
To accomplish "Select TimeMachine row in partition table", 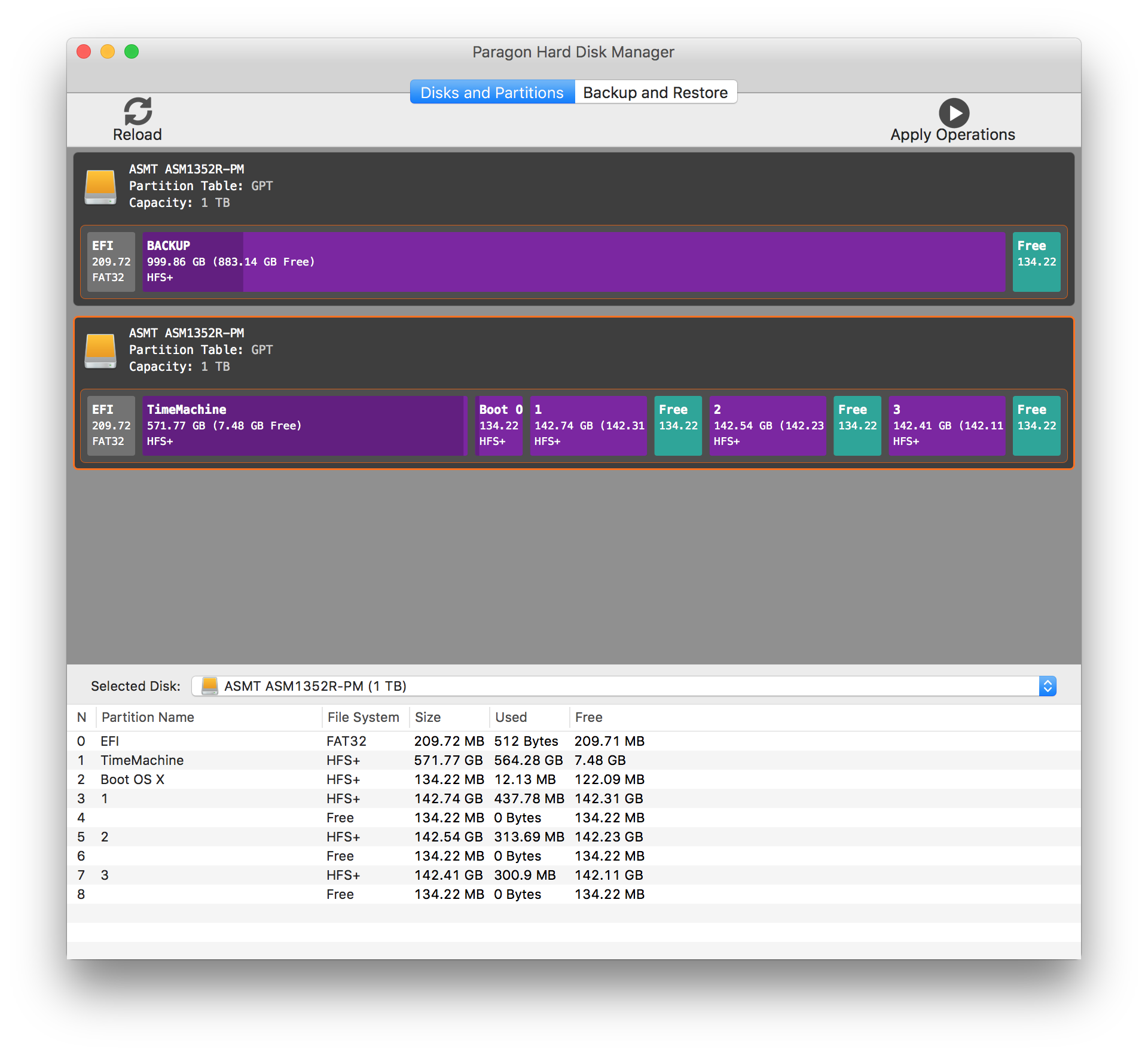I will 574,760.
